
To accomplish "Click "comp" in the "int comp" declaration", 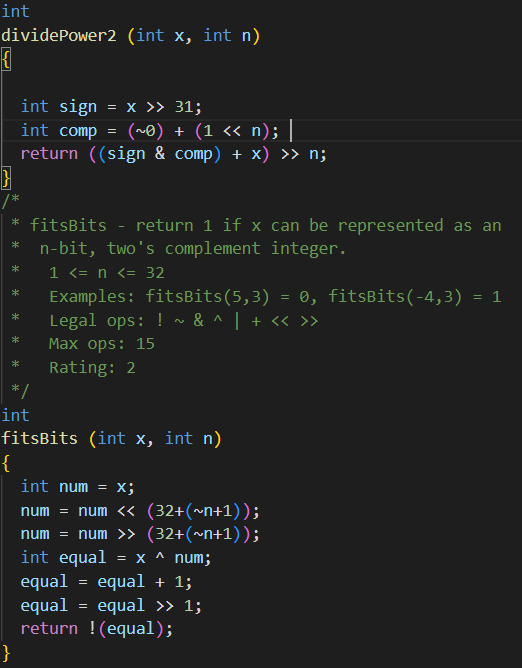I will click(78, 131).
